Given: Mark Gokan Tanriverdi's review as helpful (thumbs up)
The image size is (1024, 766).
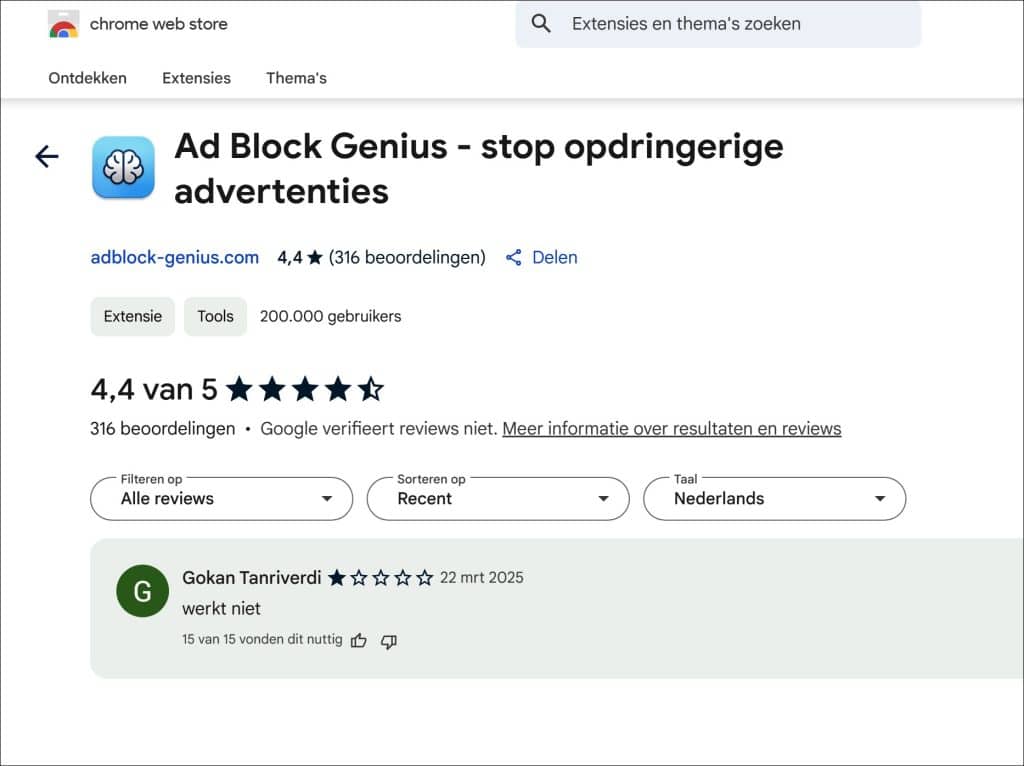Looking at the screenshot, I should coord(359,641).
